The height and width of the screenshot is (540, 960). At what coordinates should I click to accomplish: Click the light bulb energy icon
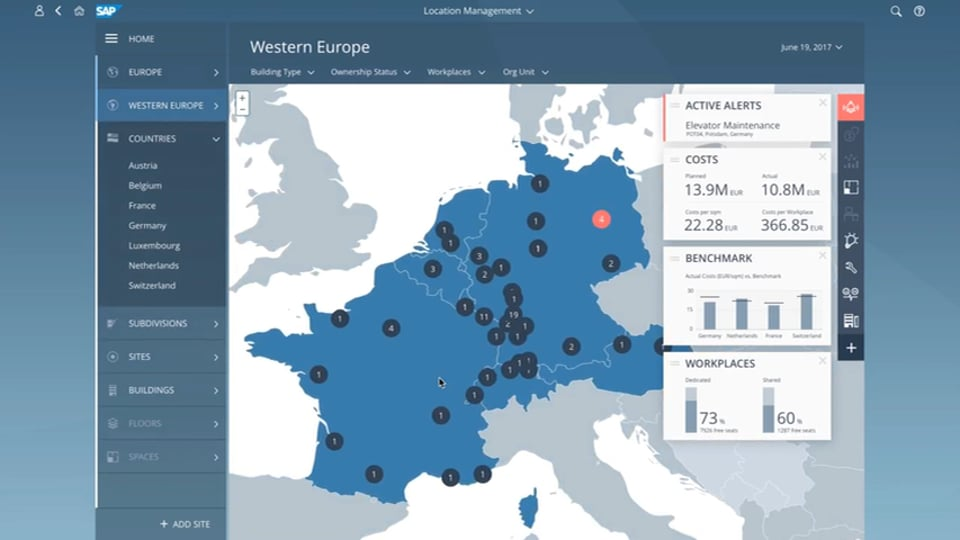point(851,241)
